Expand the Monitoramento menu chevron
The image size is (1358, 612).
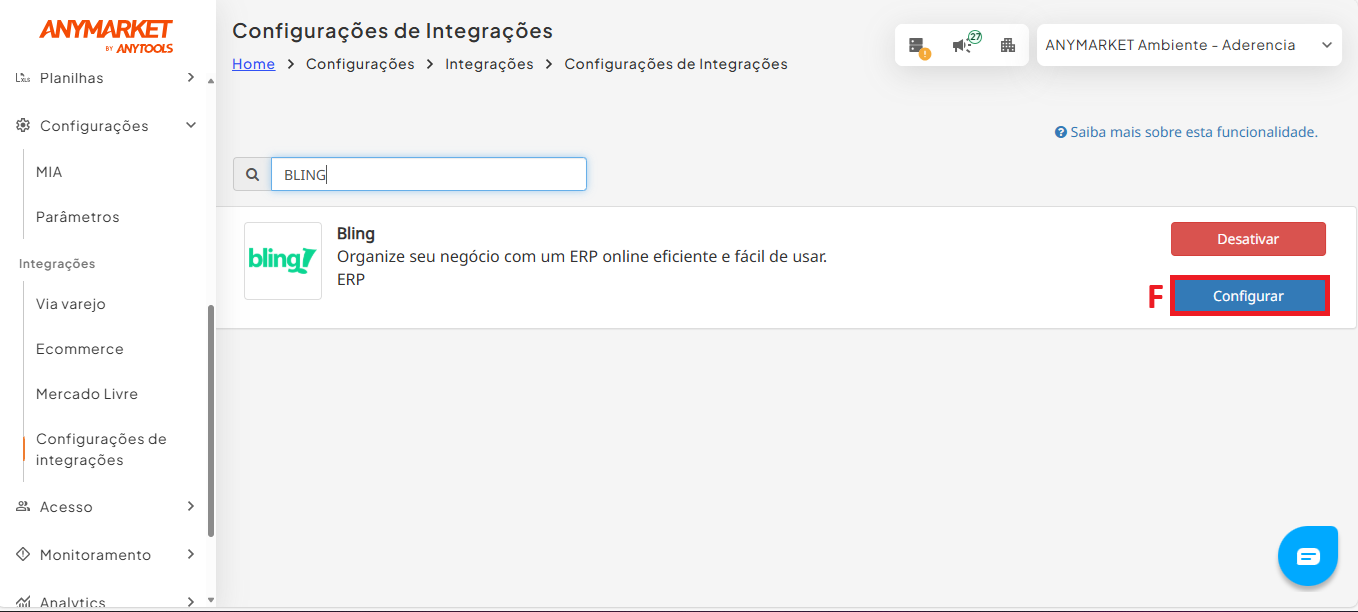[190, 554]
